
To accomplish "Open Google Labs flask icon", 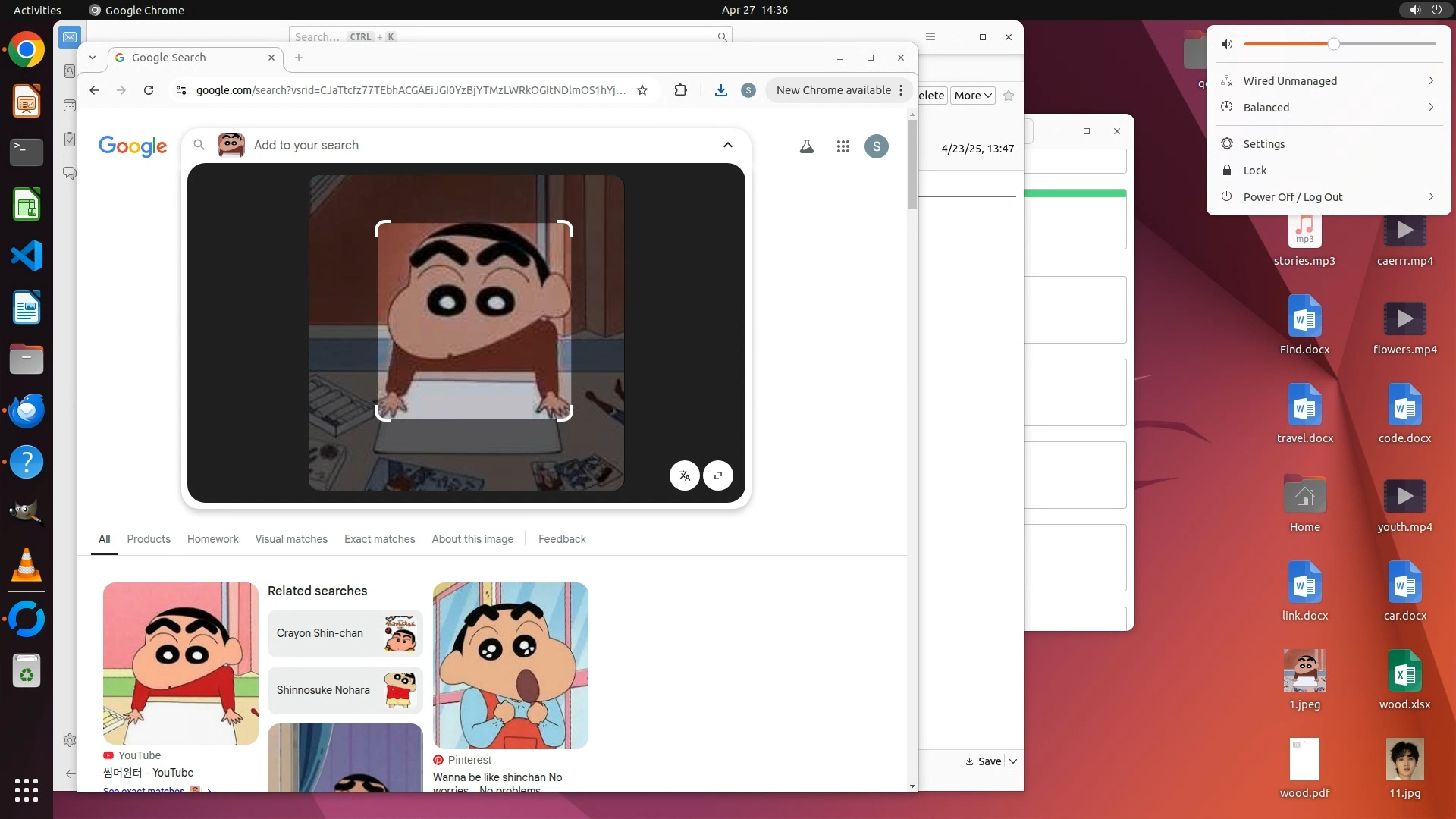I will 807,146.
